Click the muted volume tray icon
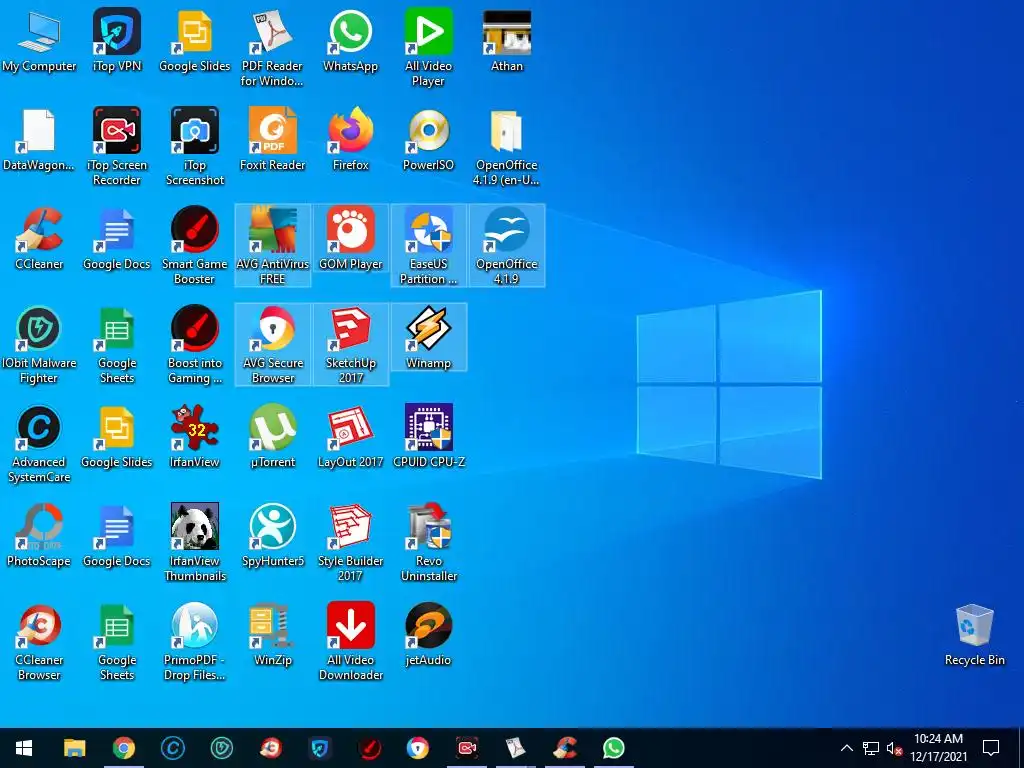This screenshot has width=1024, height=768. tap(895, 748)
